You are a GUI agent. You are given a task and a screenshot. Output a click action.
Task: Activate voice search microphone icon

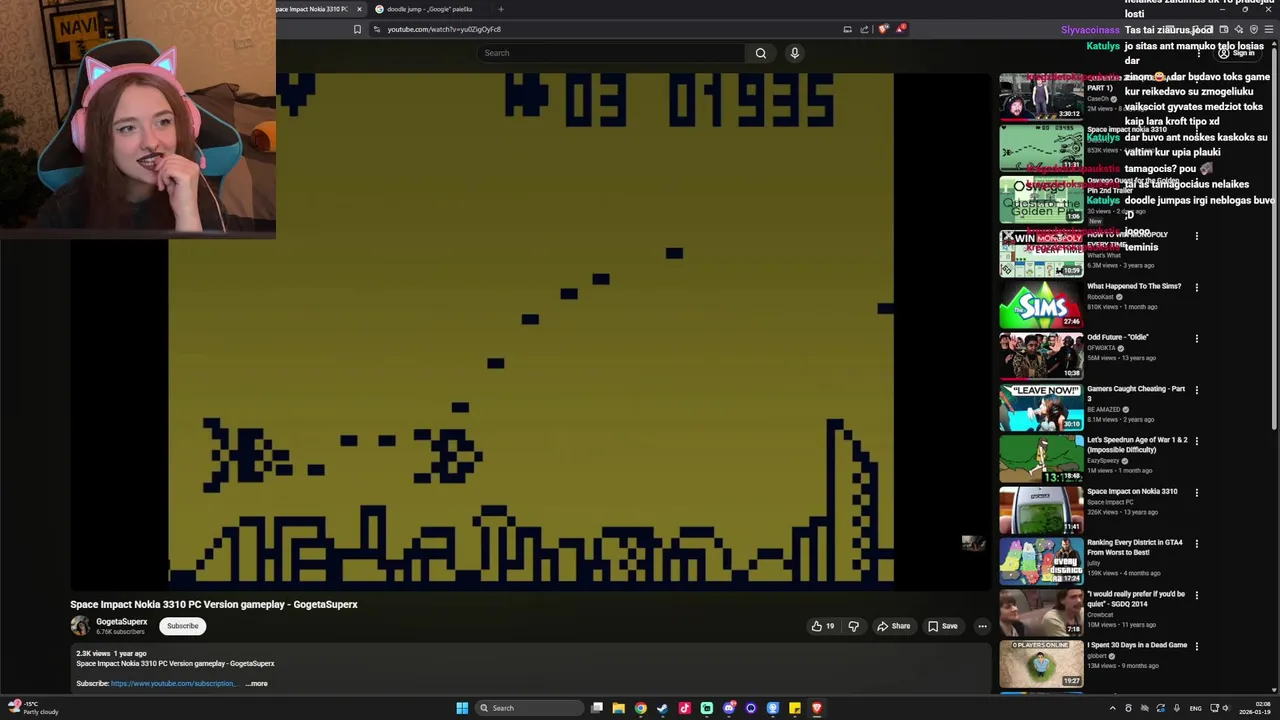click(x=794, y=53)
